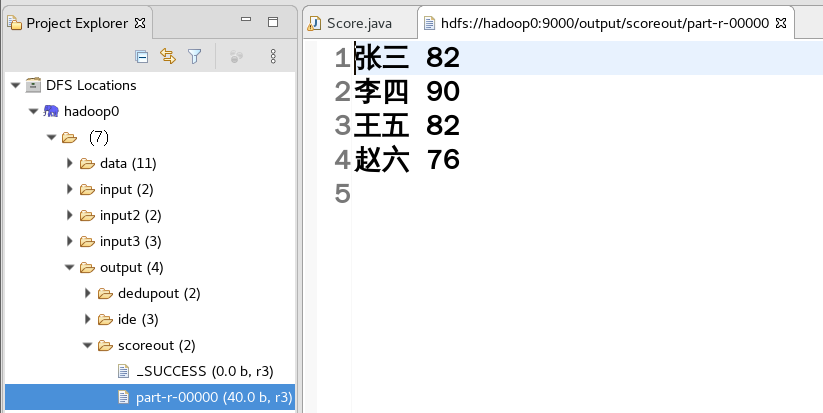Click editor line 3 text 王五 82
Viewport: 823px width, 413px height.
(x=407, y=126)
